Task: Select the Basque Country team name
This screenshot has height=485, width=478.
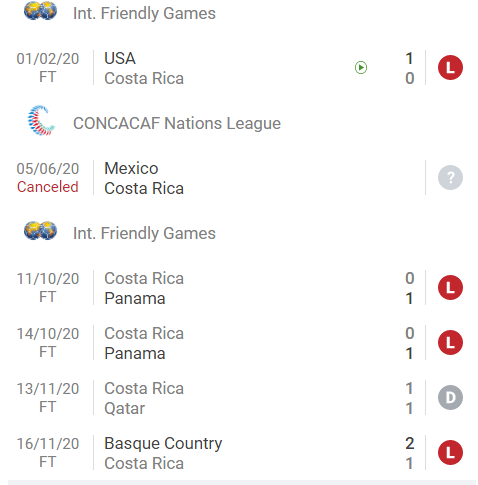Action: point(163,444)
